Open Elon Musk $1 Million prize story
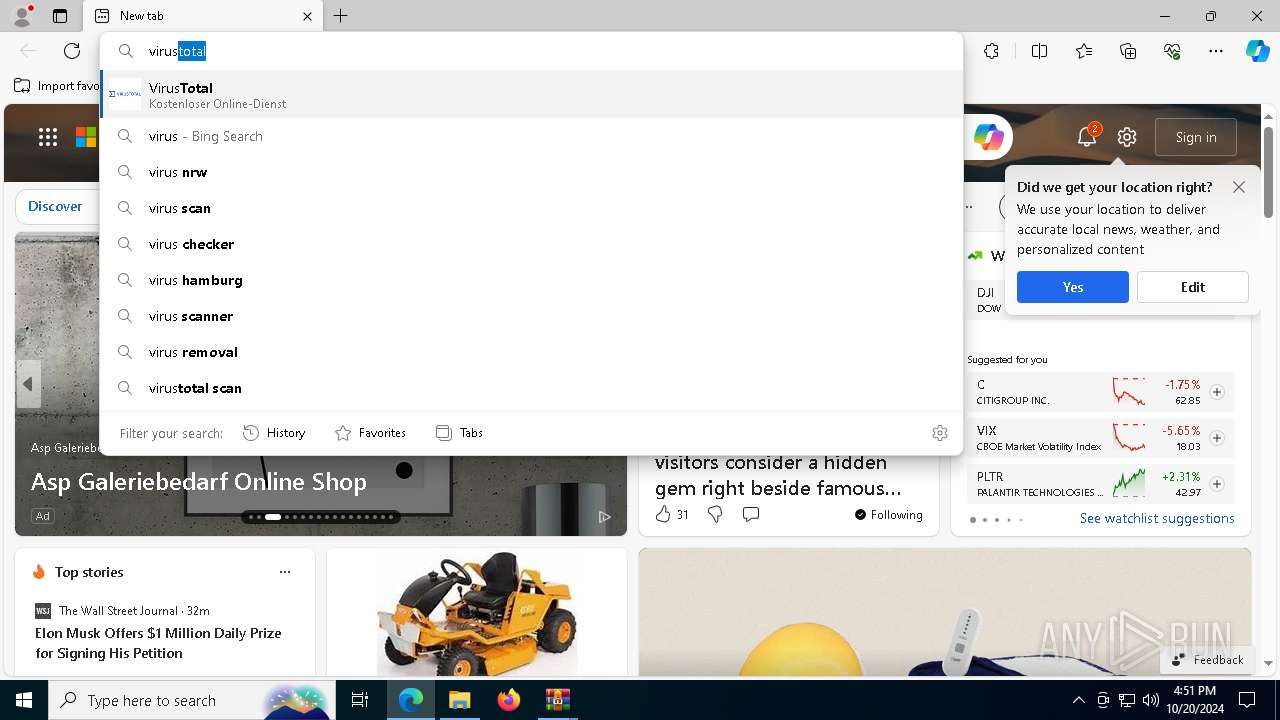Screen dimensions: 1280x720 158,643
